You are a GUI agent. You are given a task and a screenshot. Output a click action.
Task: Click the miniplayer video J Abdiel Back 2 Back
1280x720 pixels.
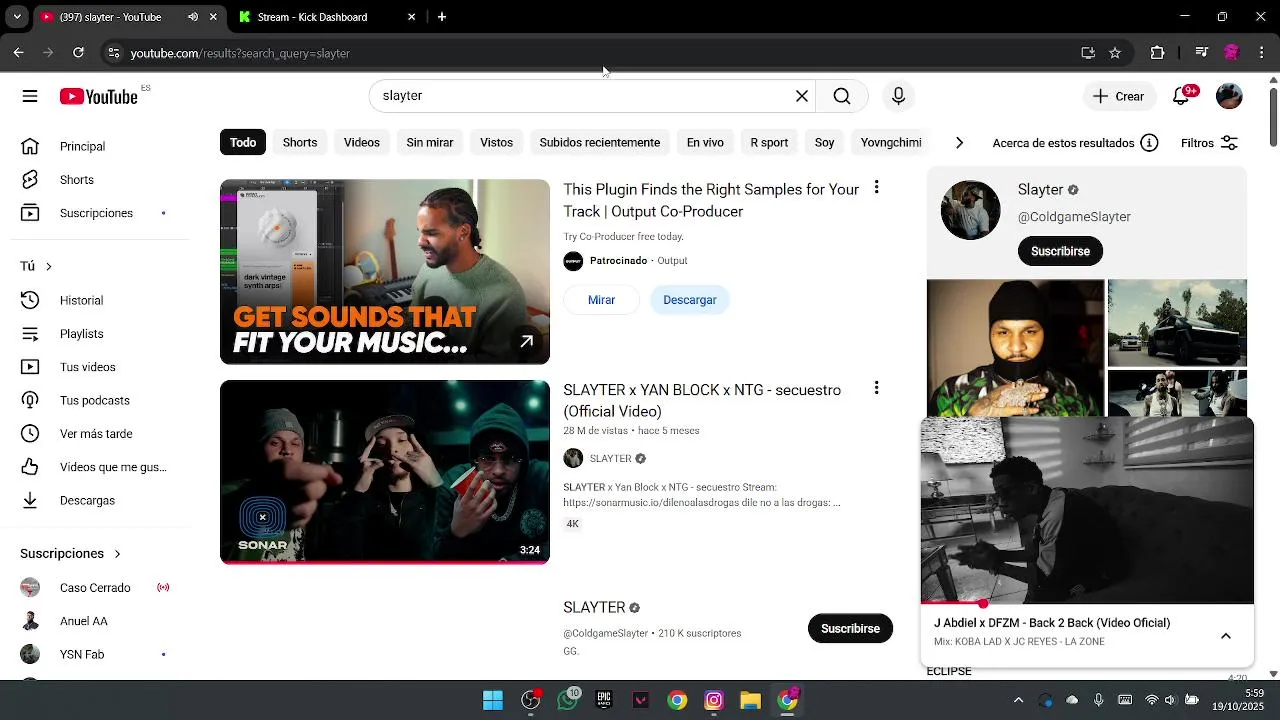click(1087, 511)
